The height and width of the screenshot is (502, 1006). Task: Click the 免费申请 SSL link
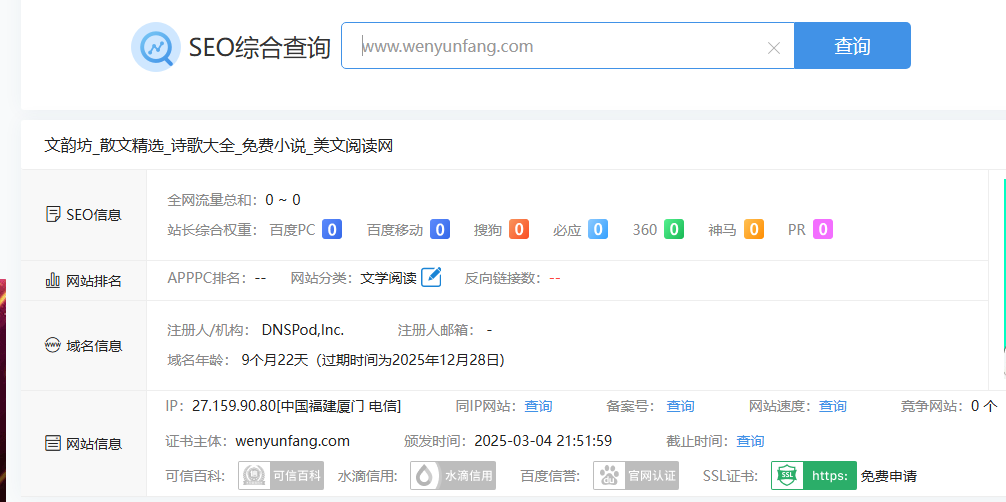tap(889, 476)
